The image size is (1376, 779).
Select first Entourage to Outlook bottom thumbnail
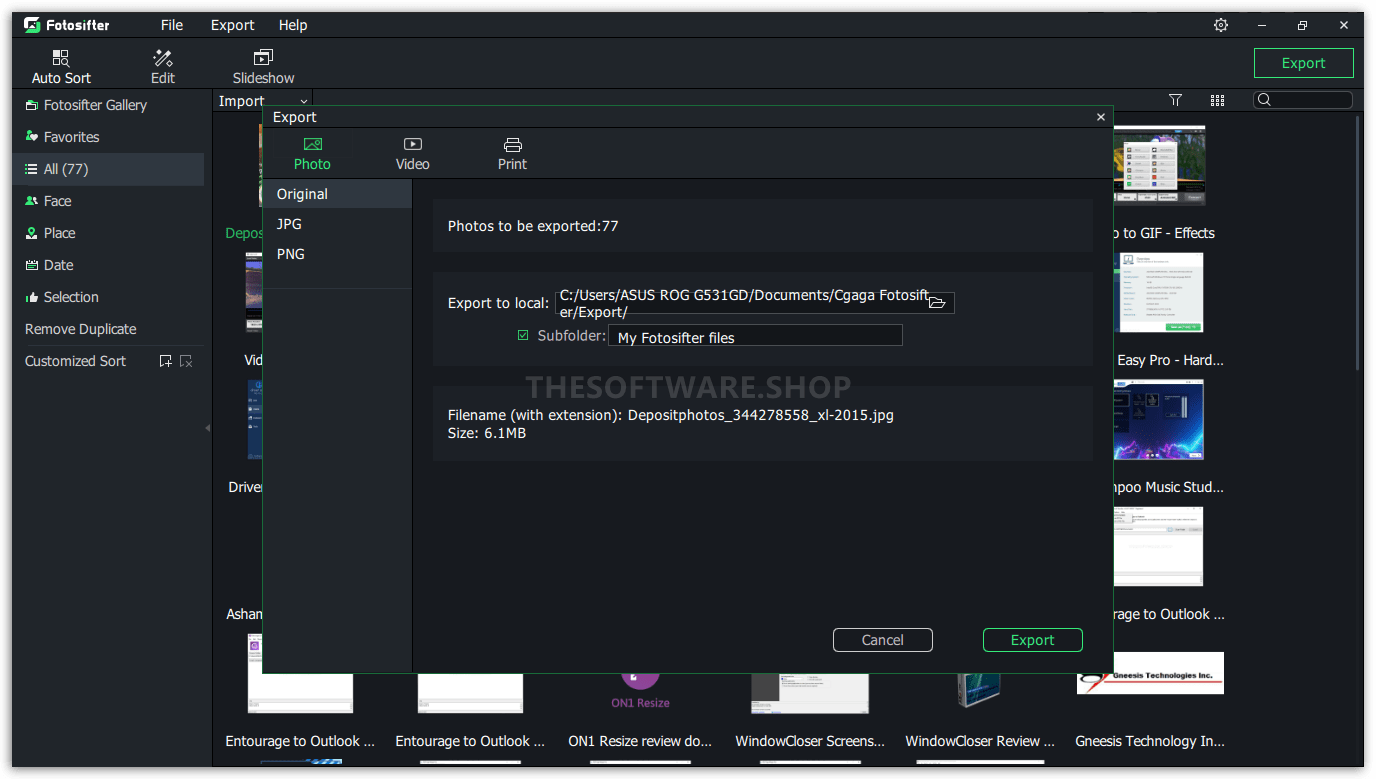(x=300, y=672)
